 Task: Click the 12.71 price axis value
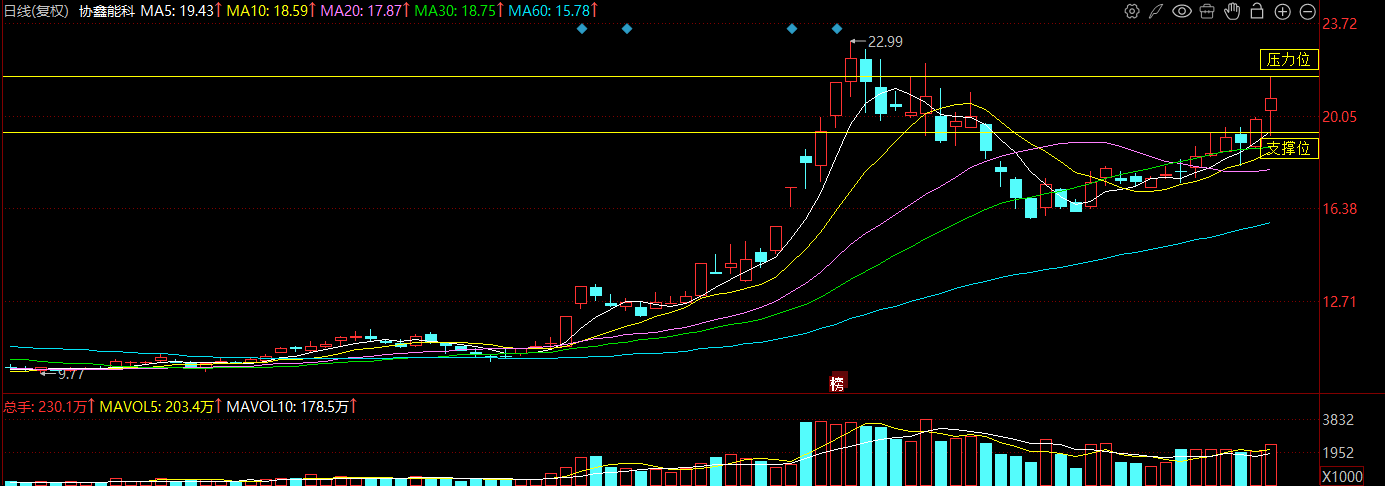(x=1340, y=301)
